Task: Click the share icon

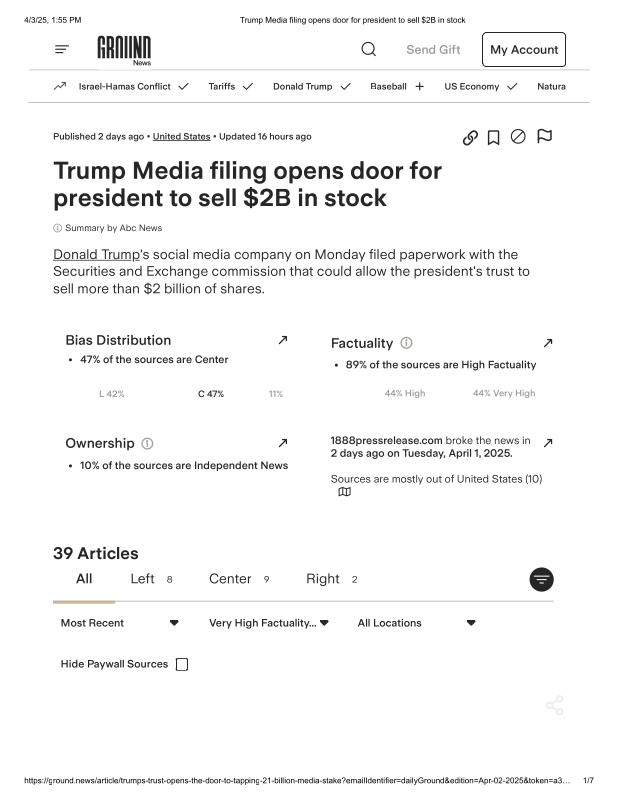Action: pos(554,705)
